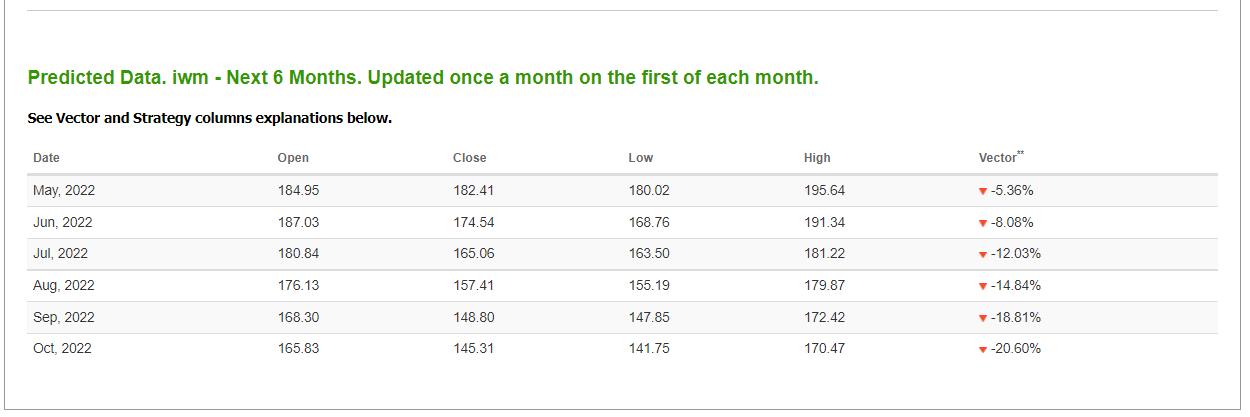Screen dimensions: 1250x417
Task: Click the red down arrow beside -12.03%
Action: (x=983, y=255)
